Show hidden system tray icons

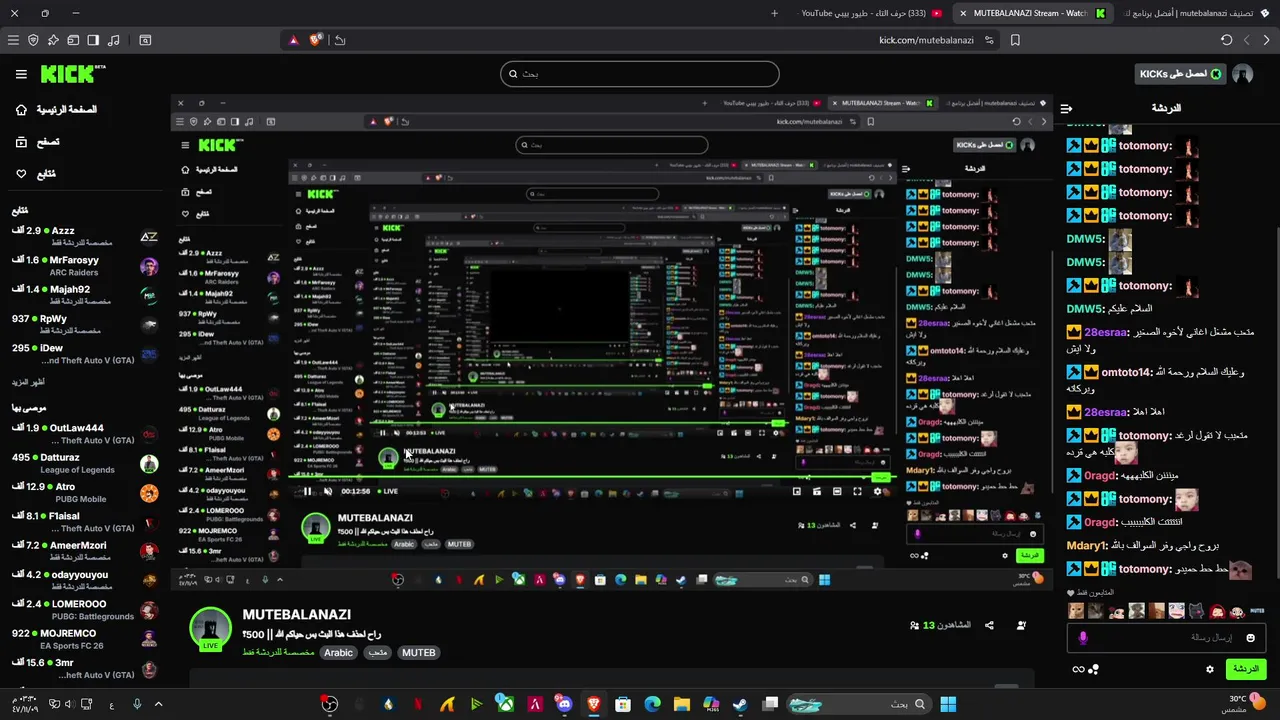pyautogui.click(x=158, y=704)
